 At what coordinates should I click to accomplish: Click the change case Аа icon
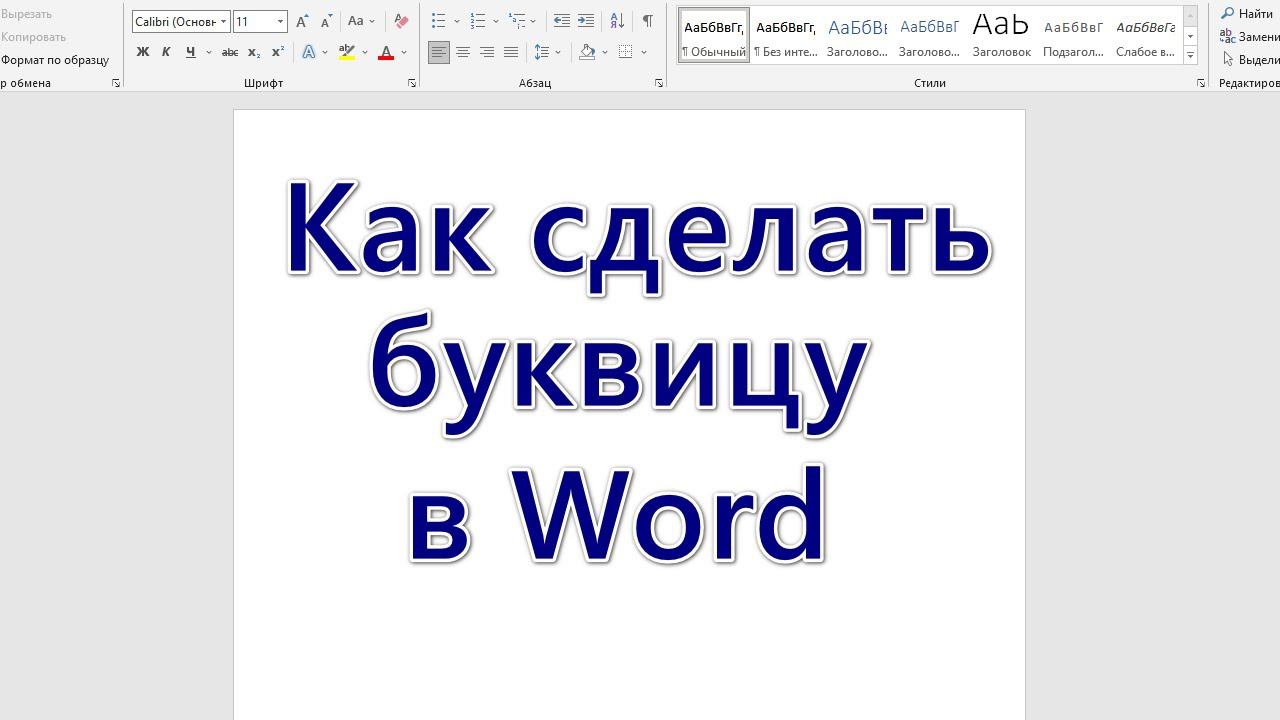pos(355,21)
